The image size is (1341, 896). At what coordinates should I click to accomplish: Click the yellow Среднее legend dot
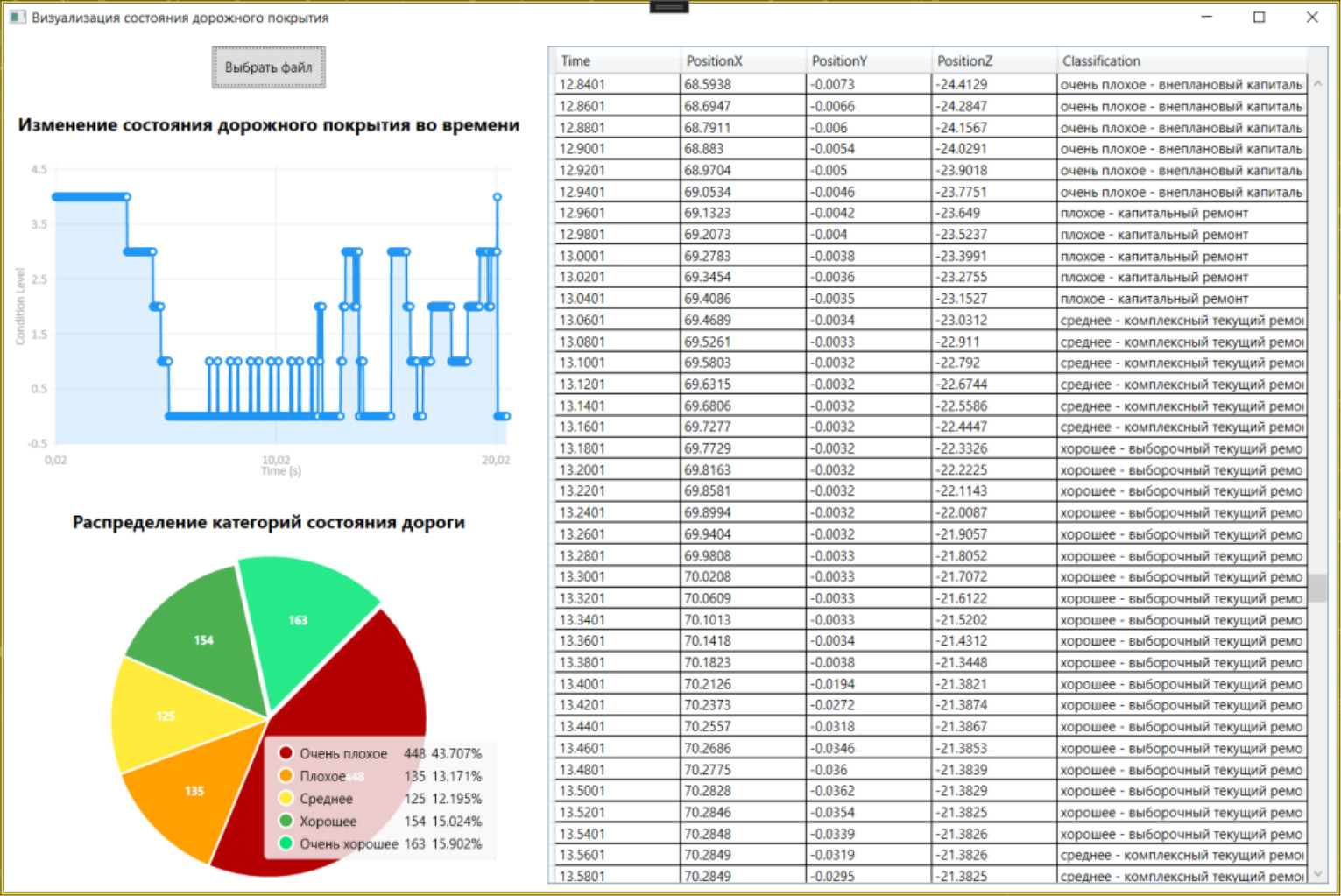tap(286, 799)
